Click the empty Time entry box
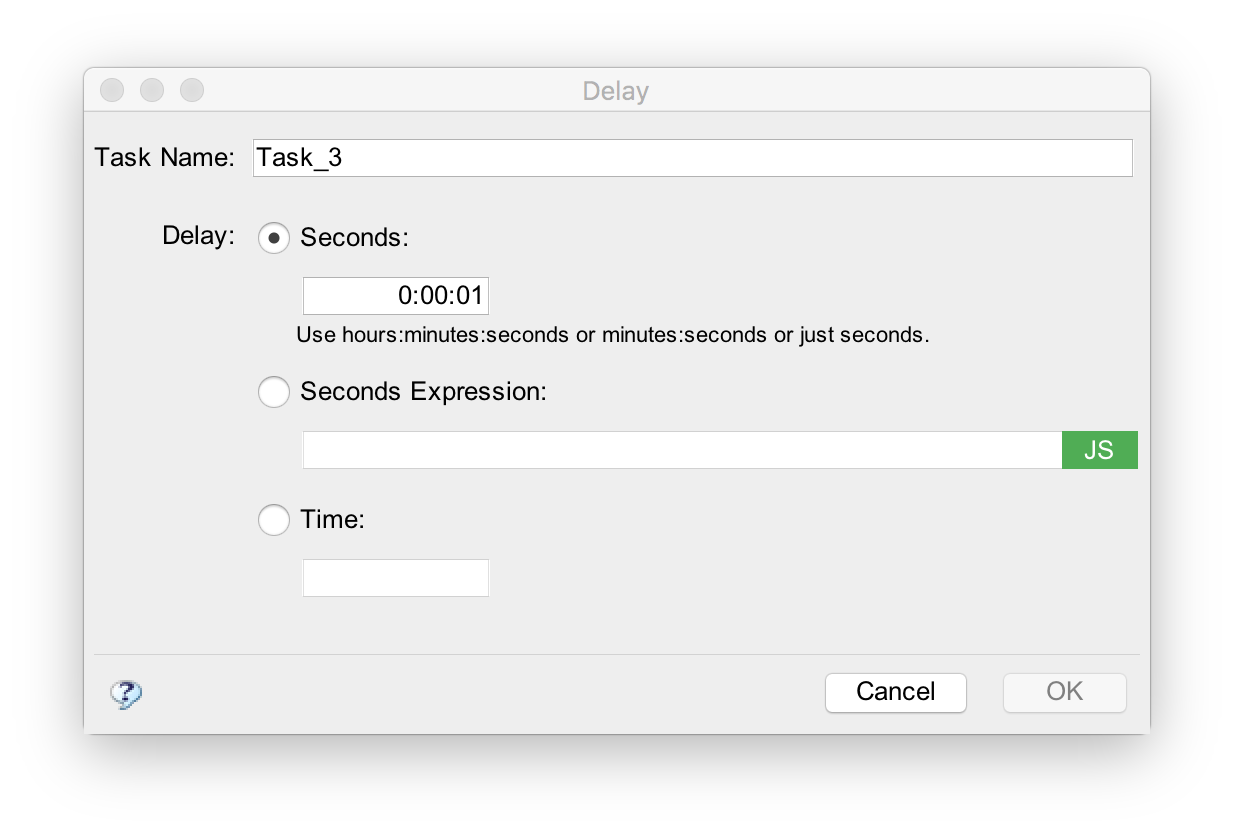Image resolution: width=1234 pixels, height=834 pixels. click(x=395, y=577)
